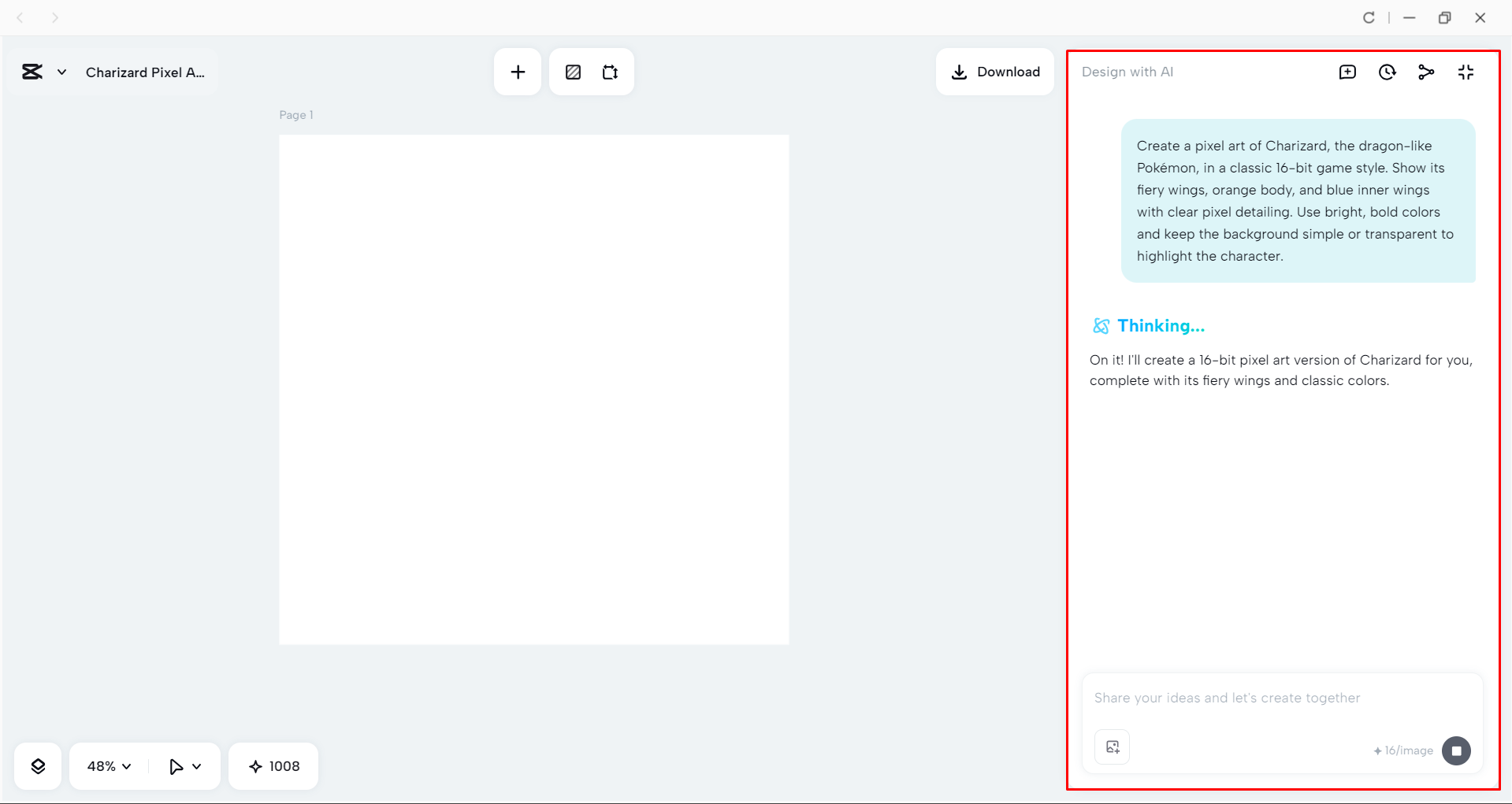Expand the chevron beside the CapCut logo
Viewport: 1512px width, 804px height.
[61, 72]
